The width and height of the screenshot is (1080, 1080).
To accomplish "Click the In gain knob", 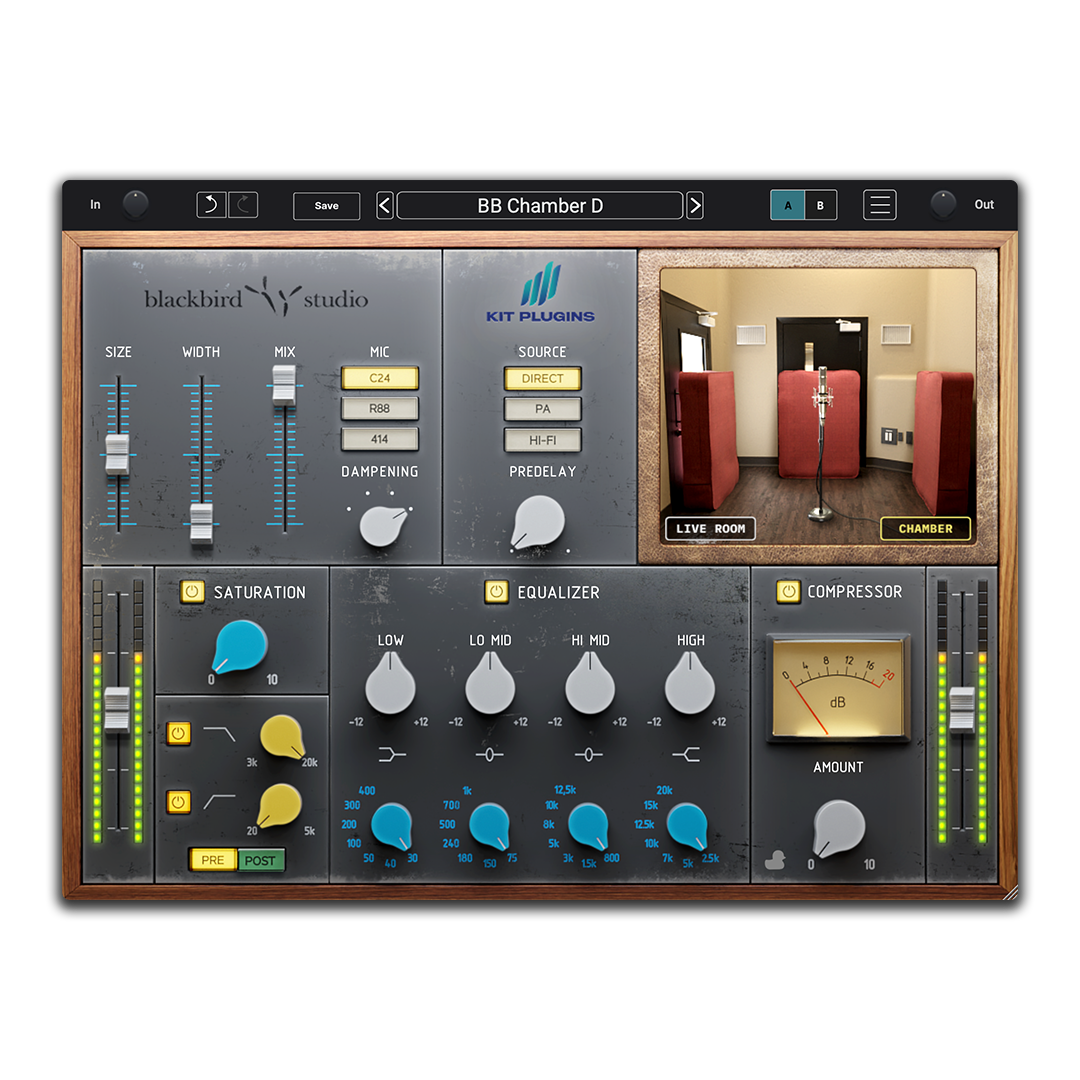I will click(x=135, y=205).
